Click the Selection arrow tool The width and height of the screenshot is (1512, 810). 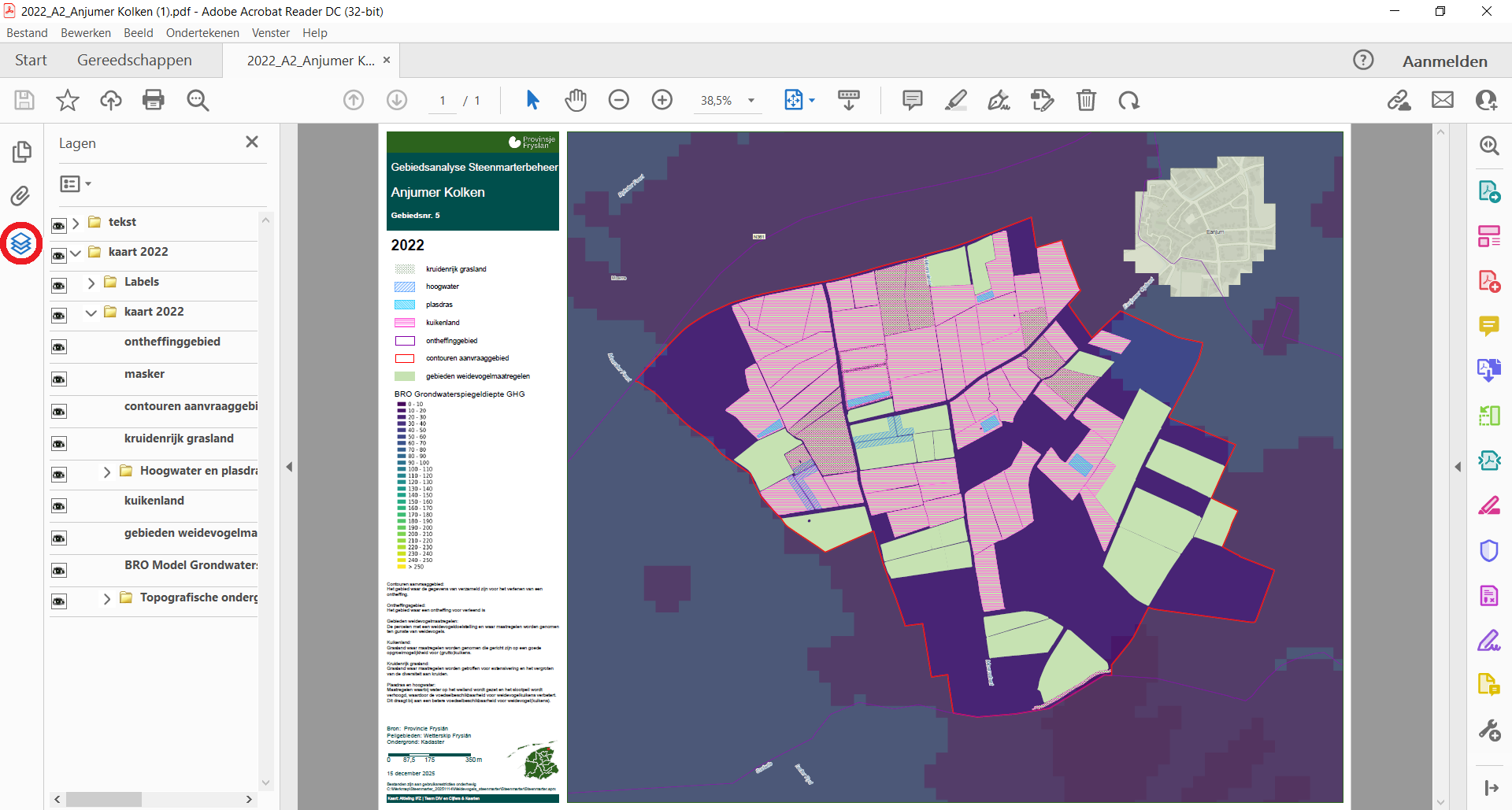(532, 100)
